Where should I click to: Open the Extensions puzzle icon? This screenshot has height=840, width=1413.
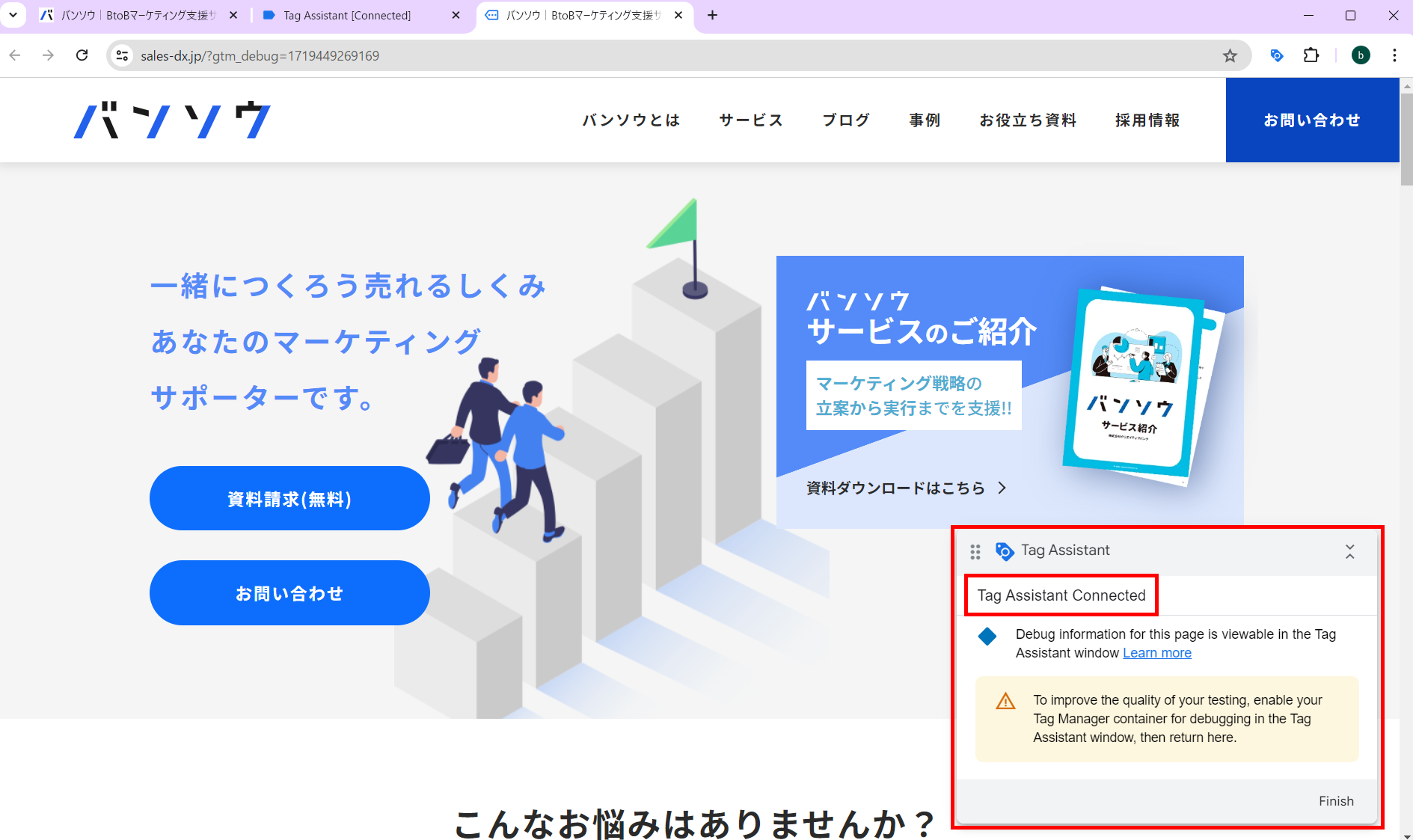coord(1311,55)
